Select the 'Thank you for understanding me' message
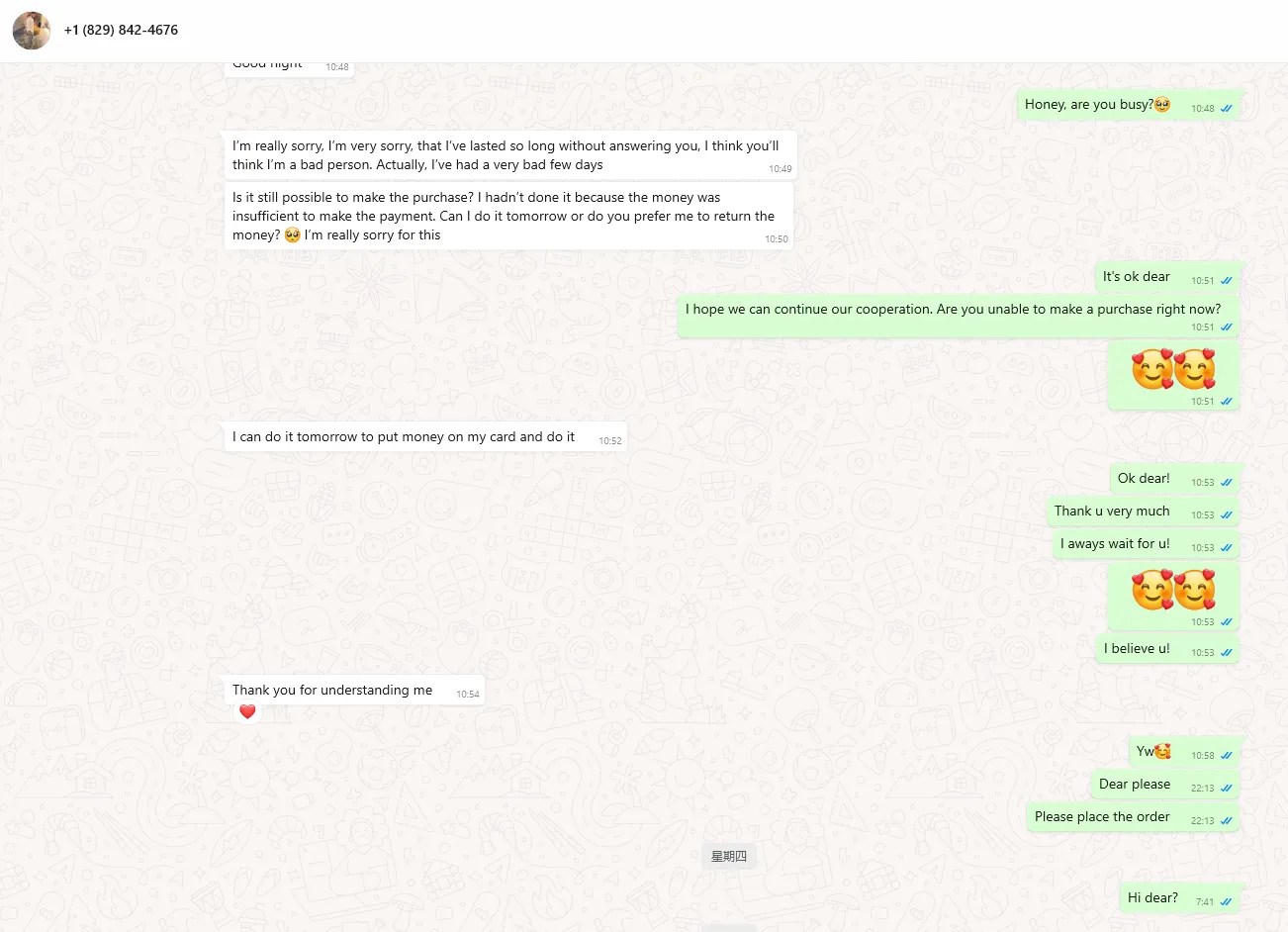 click(354, 691)
